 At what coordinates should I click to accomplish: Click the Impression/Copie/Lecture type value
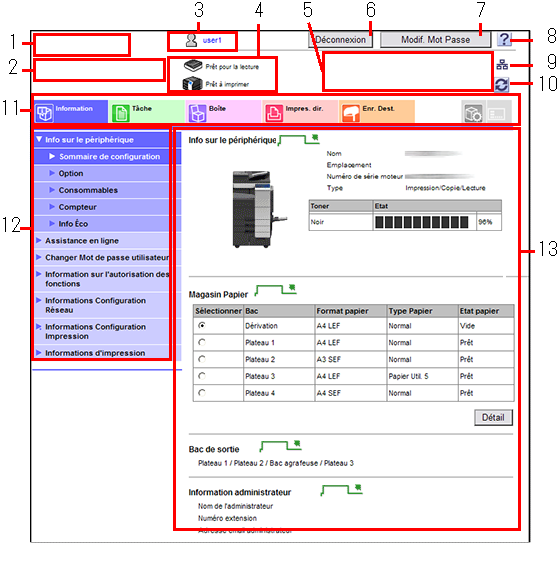pyautogui.click(x=445, y=188)
